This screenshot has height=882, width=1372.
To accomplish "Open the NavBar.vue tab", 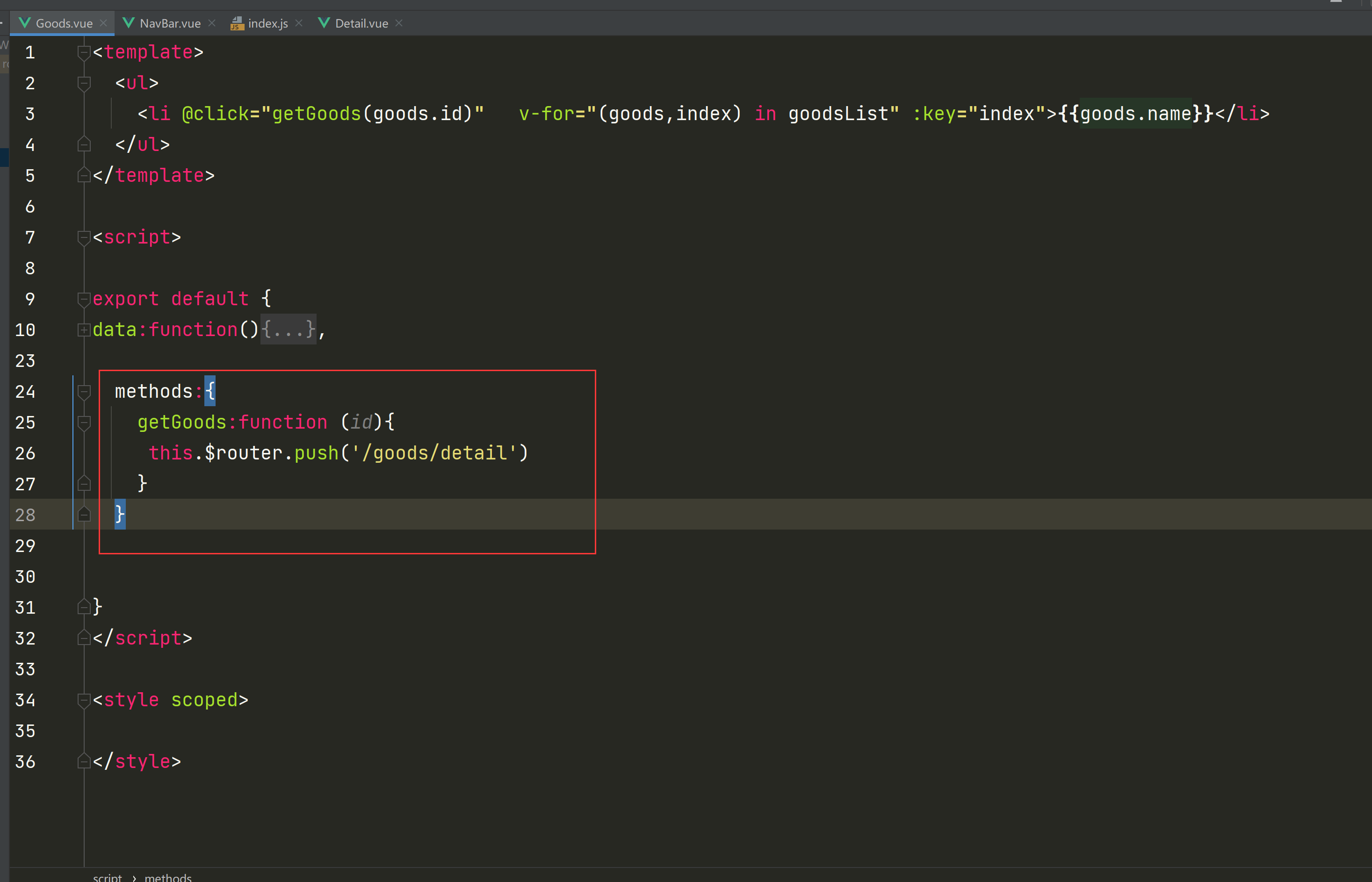I will (x=170, y=23).
